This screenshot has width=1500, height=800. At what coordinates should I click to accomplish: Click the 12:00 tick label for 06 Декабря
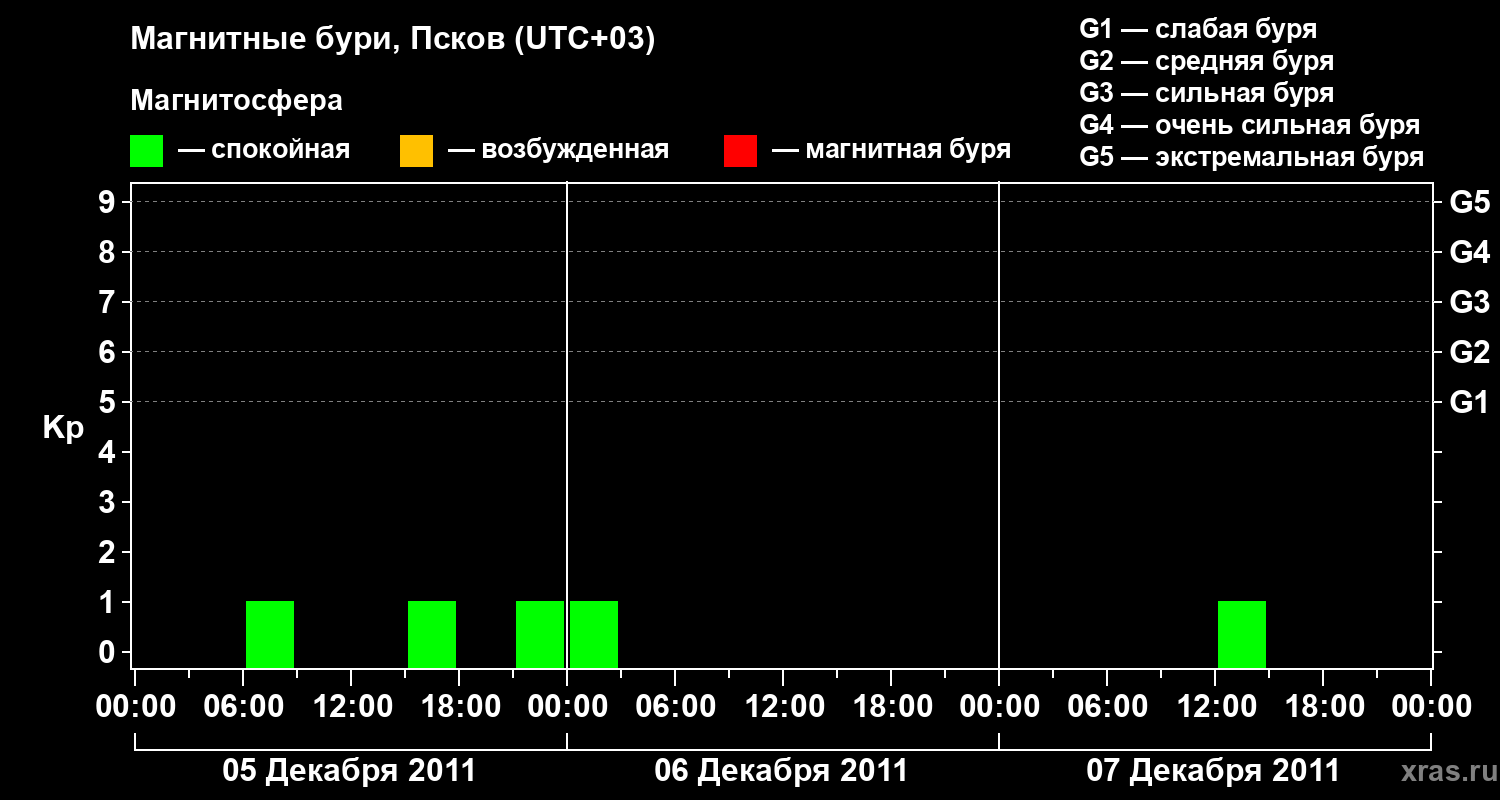pyautogui.click(x=783, y=706)
